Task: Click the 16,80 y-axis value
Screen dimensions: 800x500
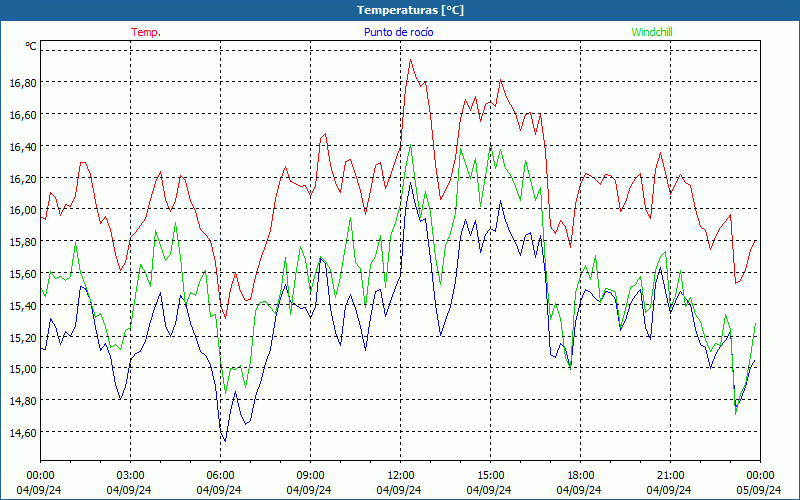Action: click(23, 83)
